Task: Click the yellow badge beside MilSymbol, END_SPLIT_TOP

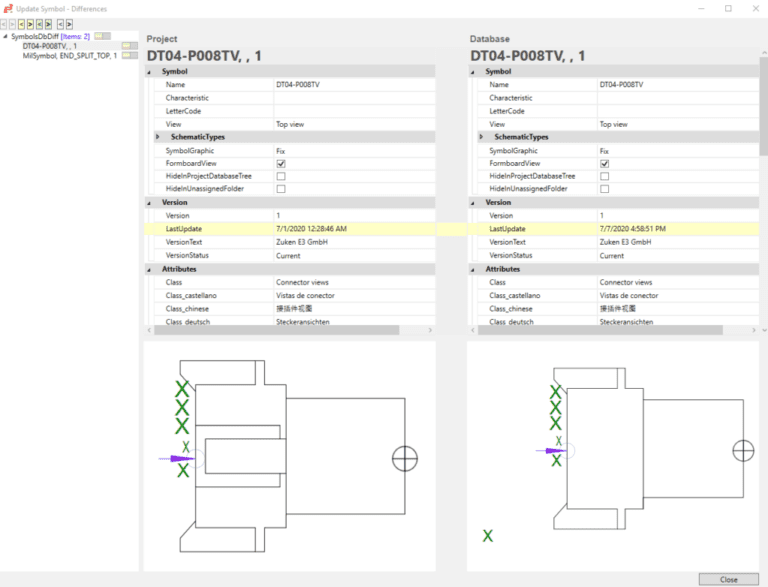Action: [129, 55]
